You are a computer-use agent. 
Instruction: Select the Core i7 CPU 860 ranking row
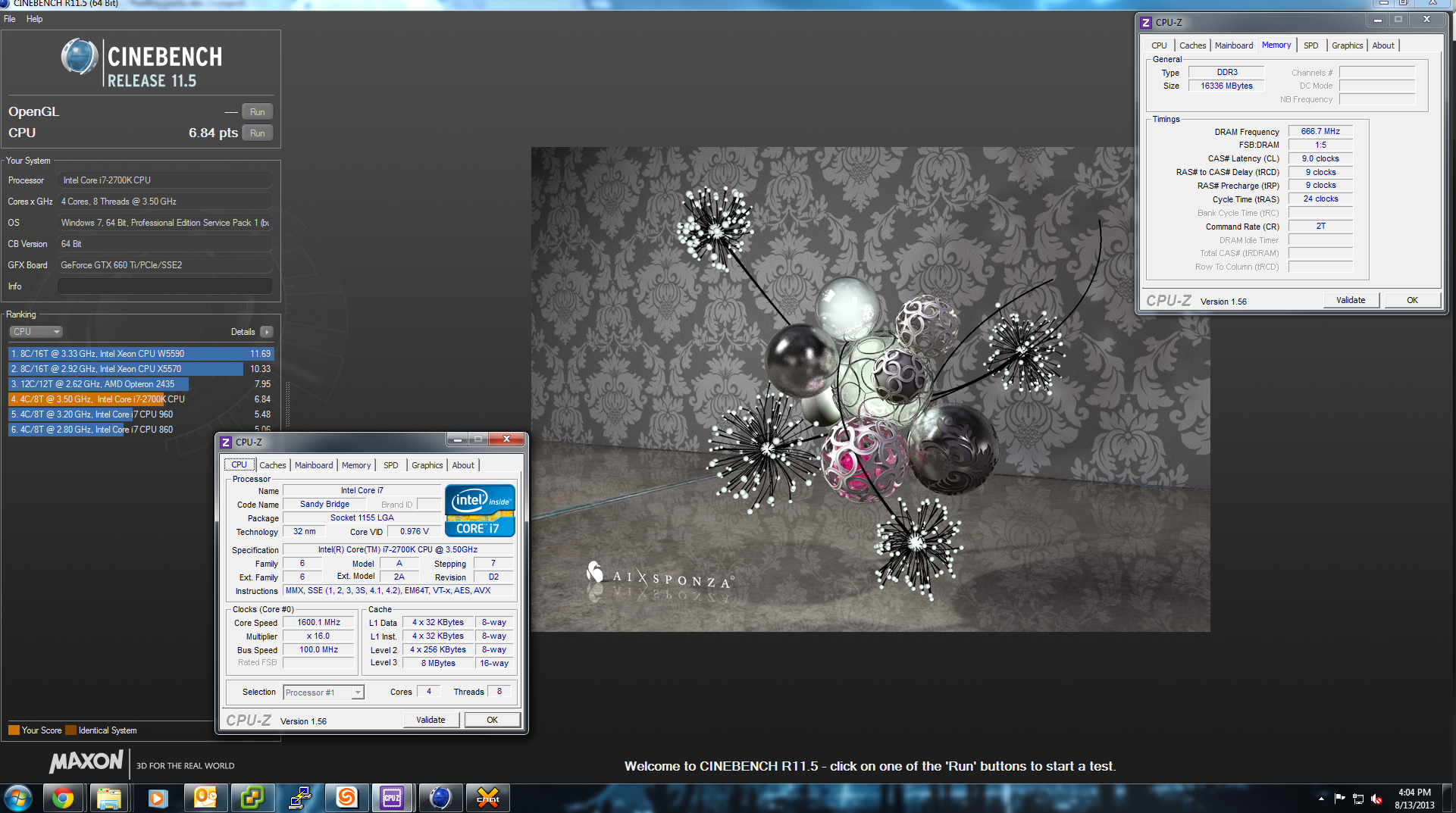pyautogui.click(x=141, y=430)
